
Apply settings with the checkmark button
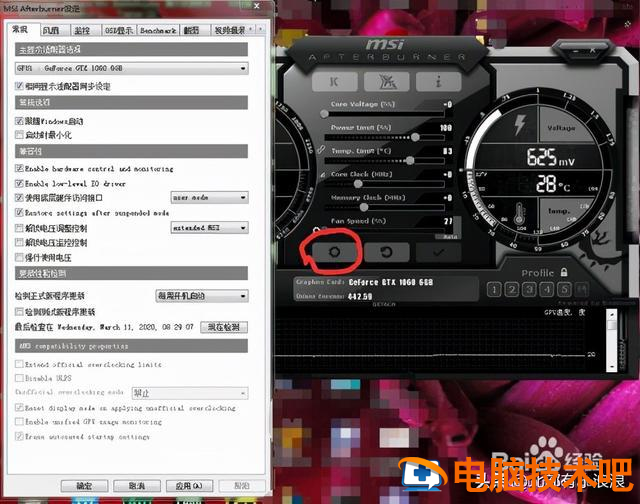coord(439,253)
